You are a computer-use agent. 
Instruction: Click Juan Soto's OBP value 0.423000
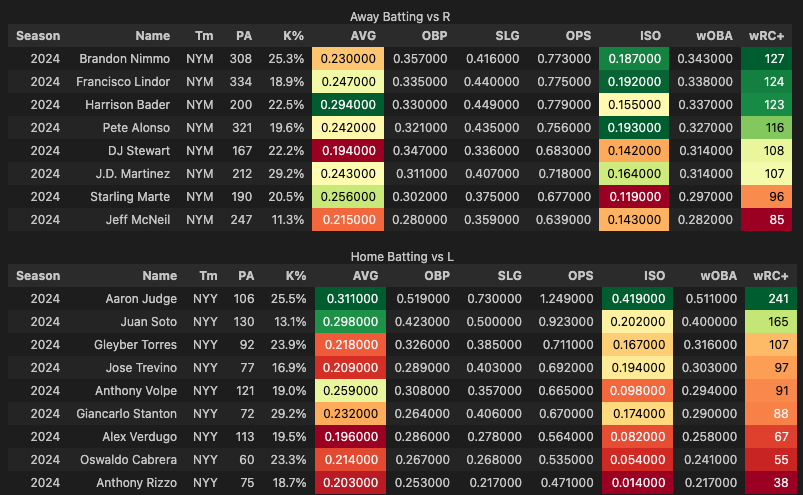422,322
